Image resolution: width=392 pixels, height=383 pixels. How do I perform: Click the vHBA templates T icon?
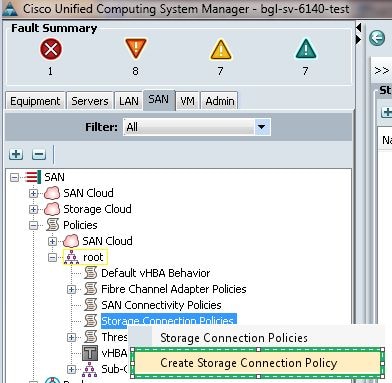coord(90,353)
